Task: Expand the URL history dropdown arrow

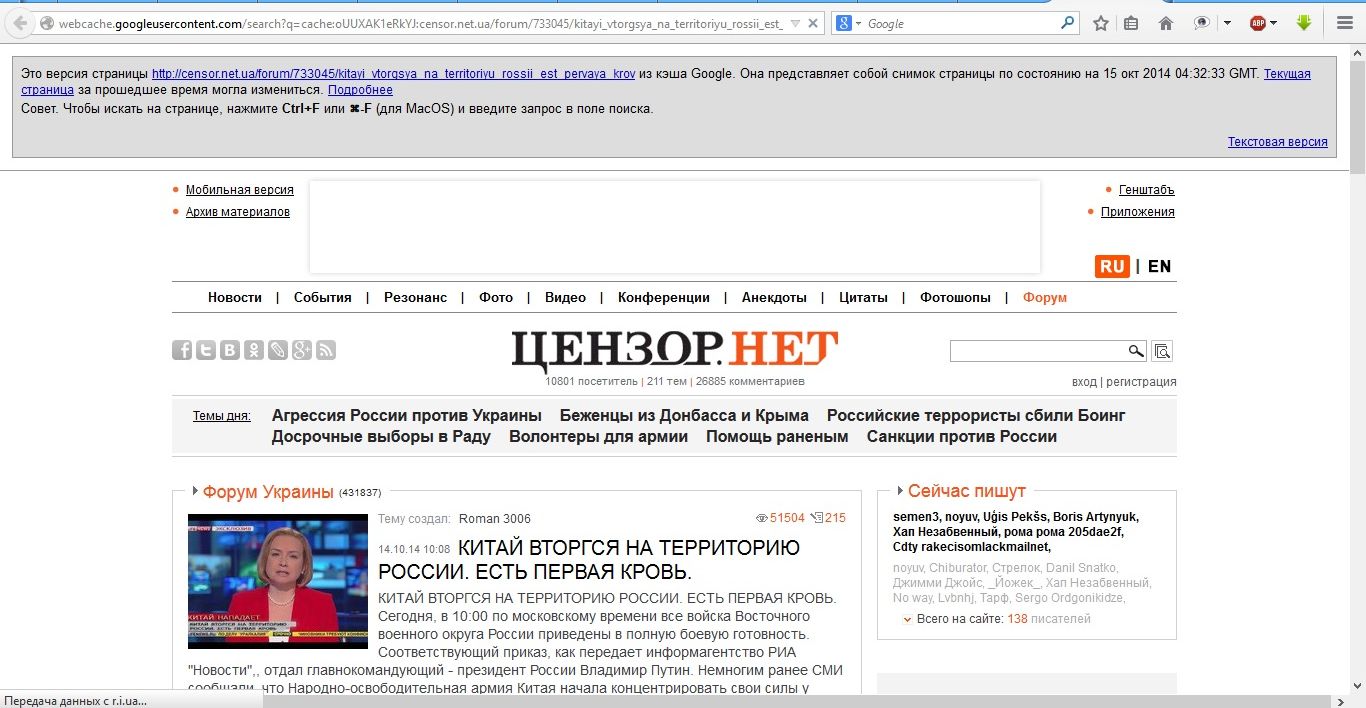Action: tap(795, 23)
